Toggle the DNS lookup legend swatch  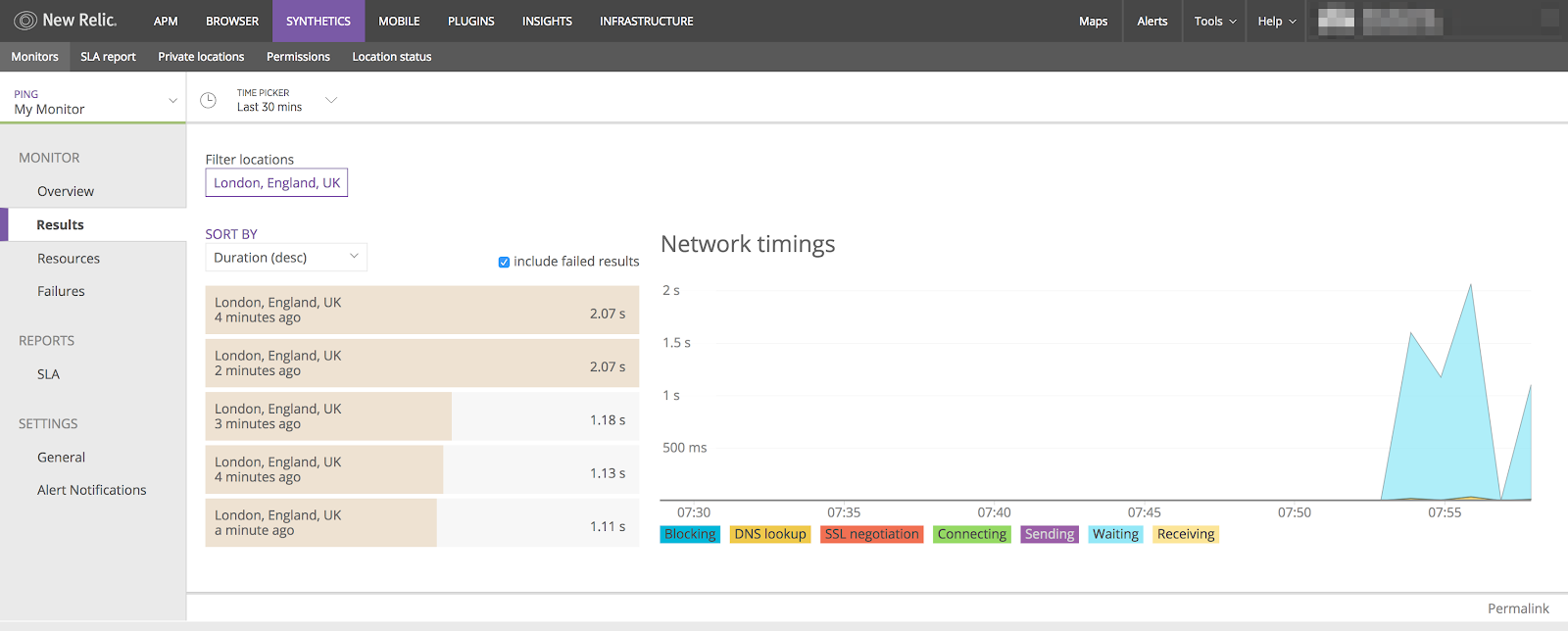click(x=770, y=534)
